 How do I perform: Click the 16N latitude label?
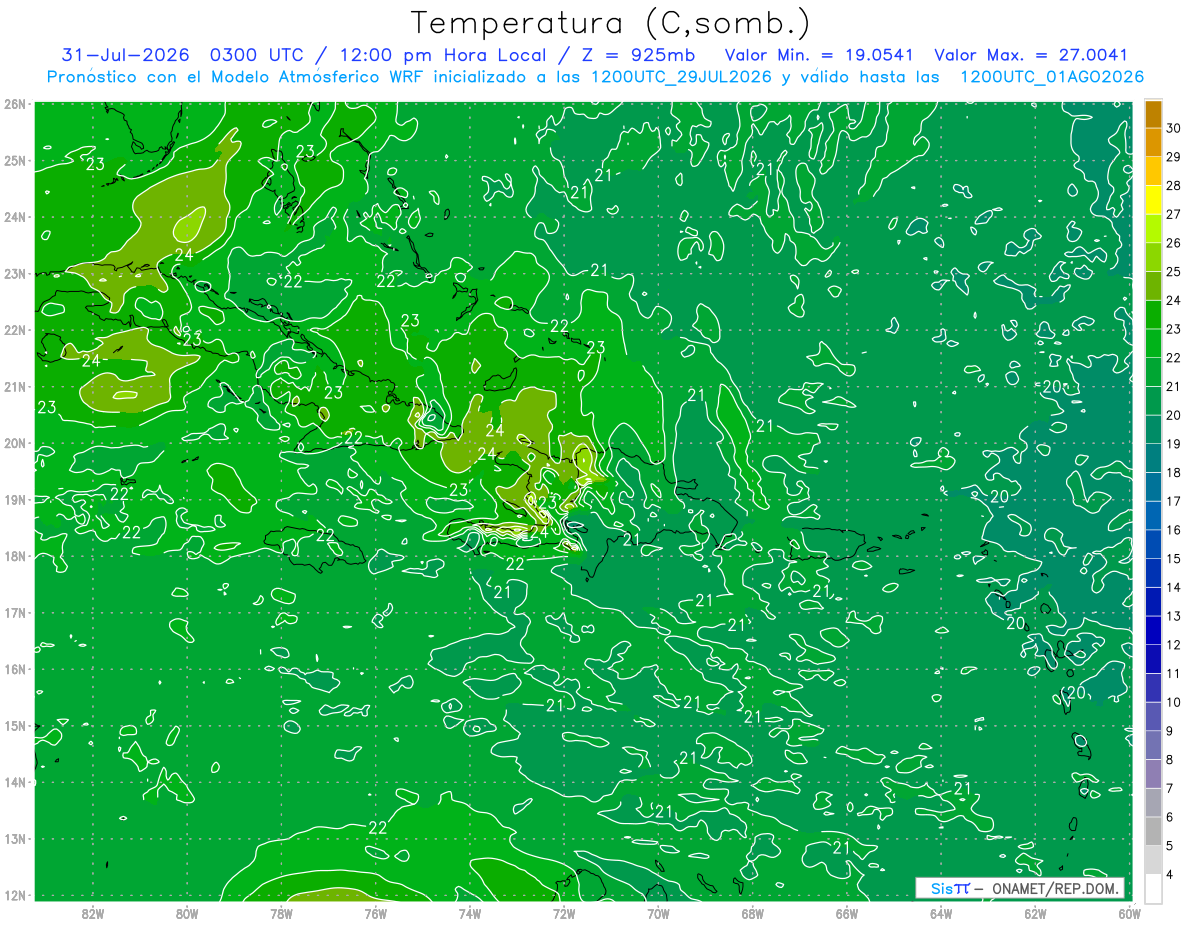tap(16, 669)
